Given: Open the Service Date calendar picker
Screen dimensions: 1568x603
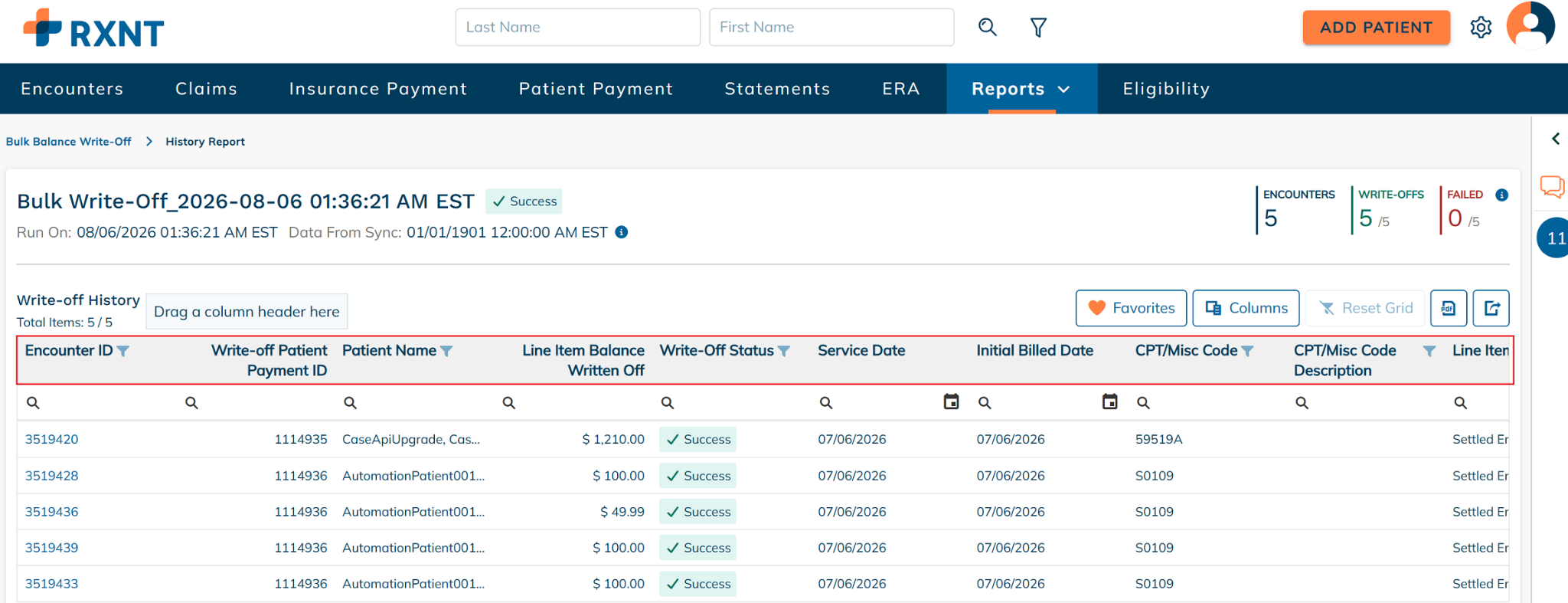Looking at the screenshot, I should pos(951,401).
